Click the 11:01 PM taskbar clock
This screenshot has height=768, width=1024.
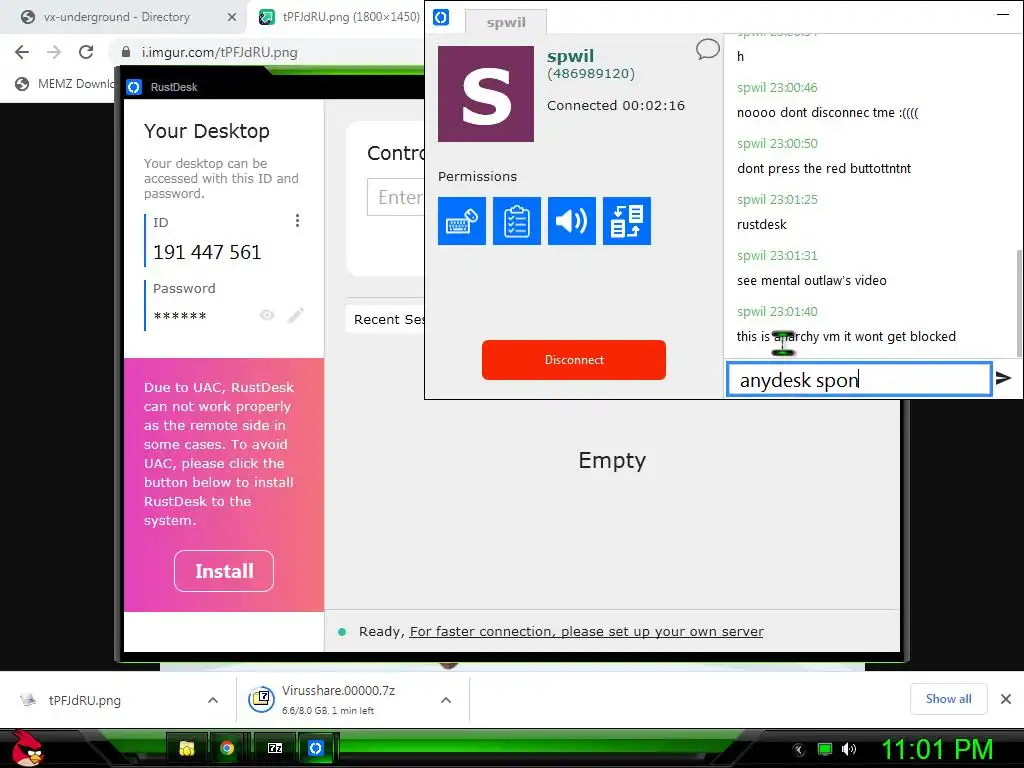[x=937, y=749]
